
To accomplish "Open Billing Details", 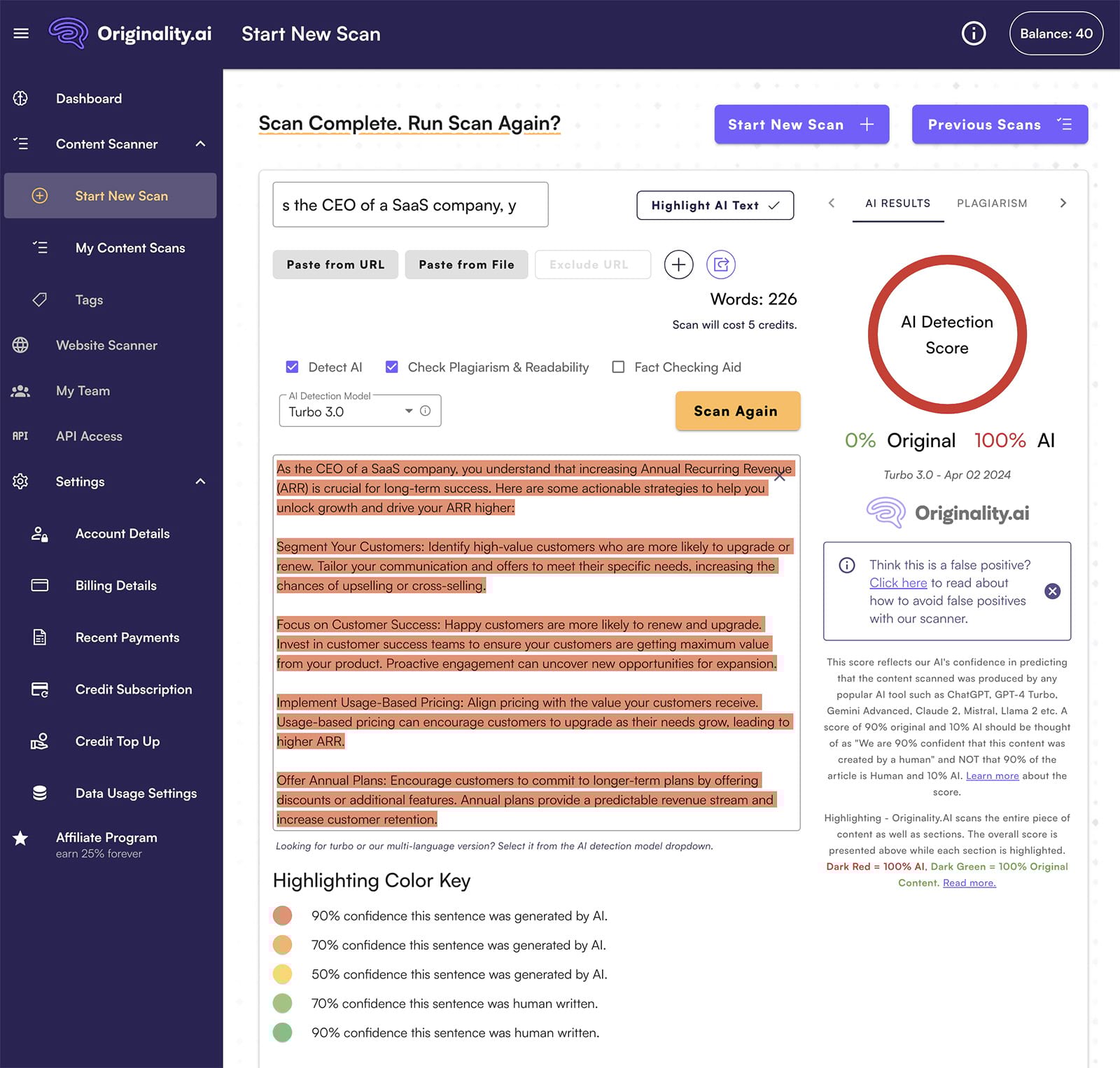I will [115, 585].
